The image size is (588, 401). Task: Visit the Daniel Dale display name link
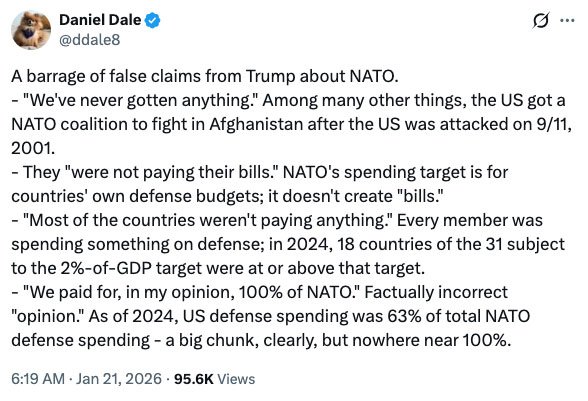[100, 20]
